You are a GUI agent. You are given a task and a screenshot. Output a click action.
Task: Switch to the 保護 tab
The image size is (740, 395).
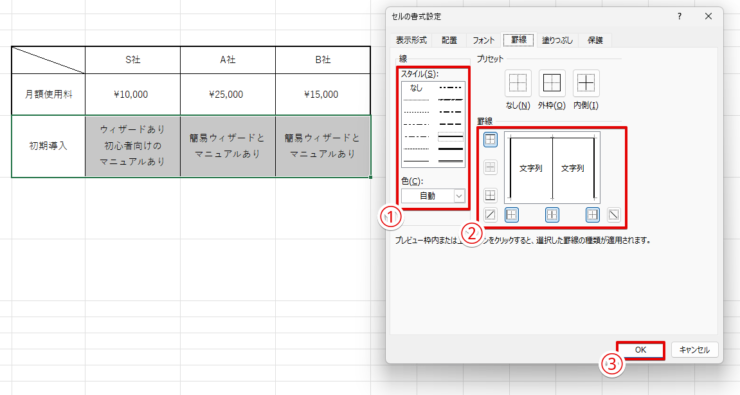click(595, 40)
